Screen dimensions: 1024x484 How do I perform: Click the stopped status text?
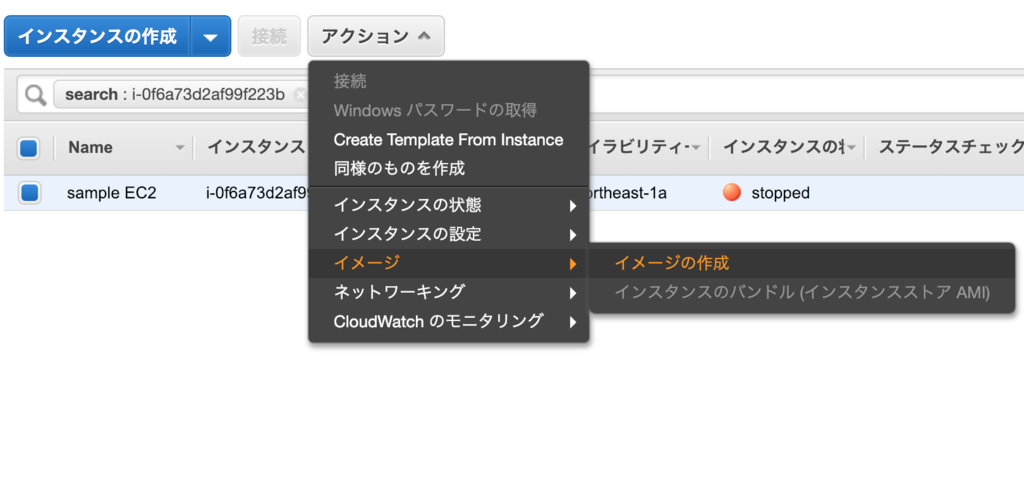pos(780,193)
